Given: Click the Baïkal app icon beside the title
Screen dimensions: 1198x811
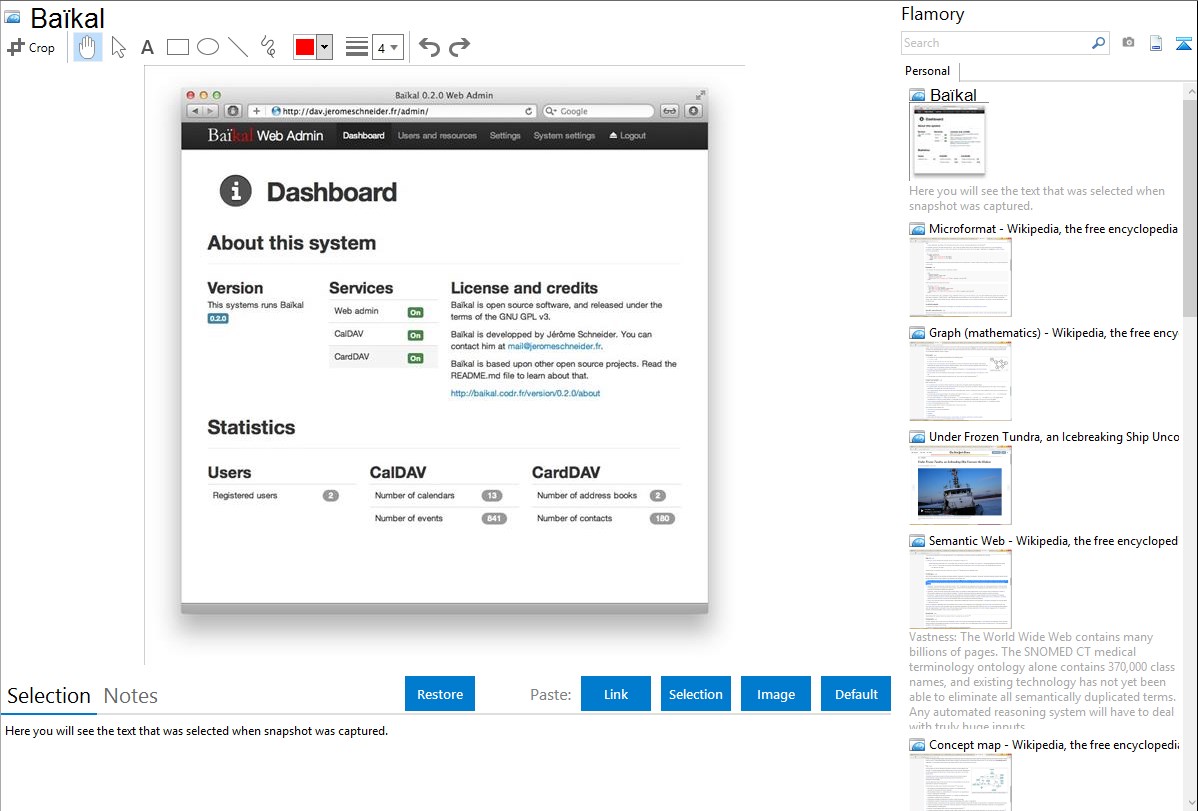Looking at the screenshot, I should click(12, 18).
